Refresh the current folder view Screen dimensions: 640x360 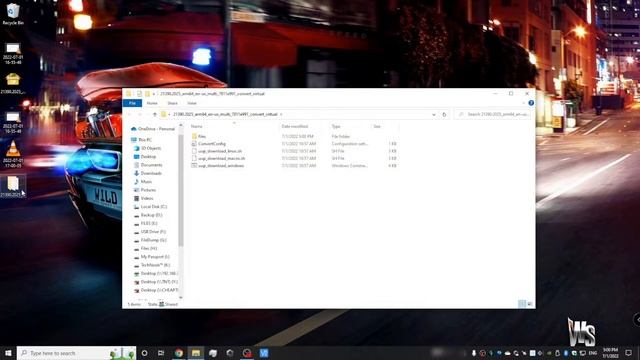444,115
